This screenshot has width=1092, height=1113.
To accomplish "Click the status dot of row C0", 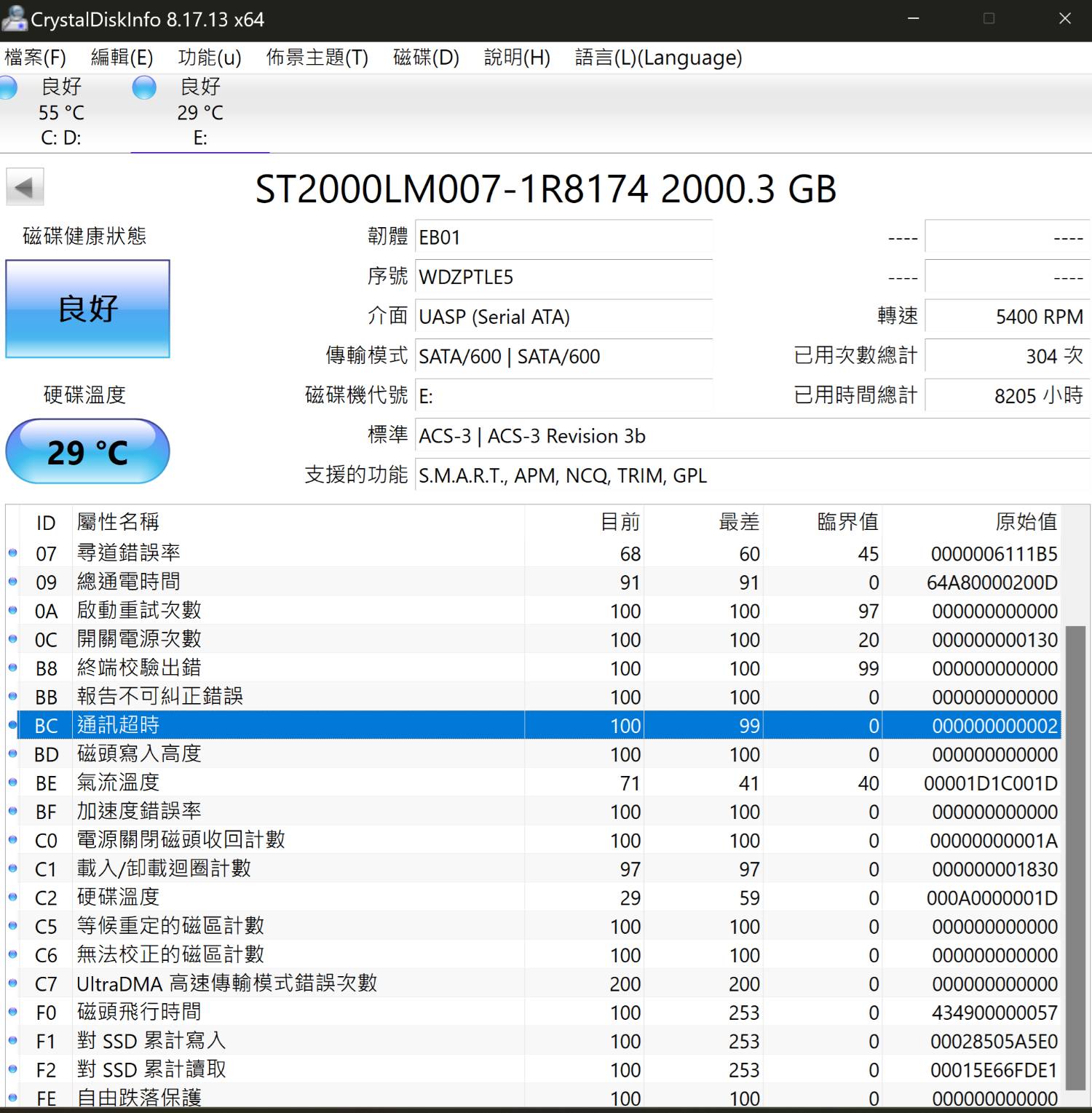I will pos(12,840).
